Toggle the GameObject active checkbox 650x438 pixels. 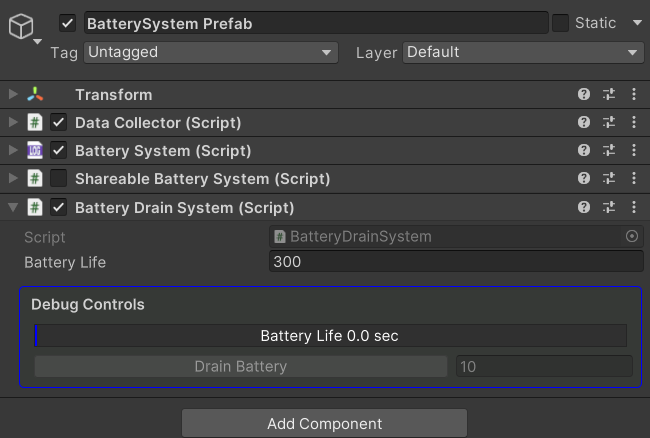pyautogui.click(x=67, y=23)
